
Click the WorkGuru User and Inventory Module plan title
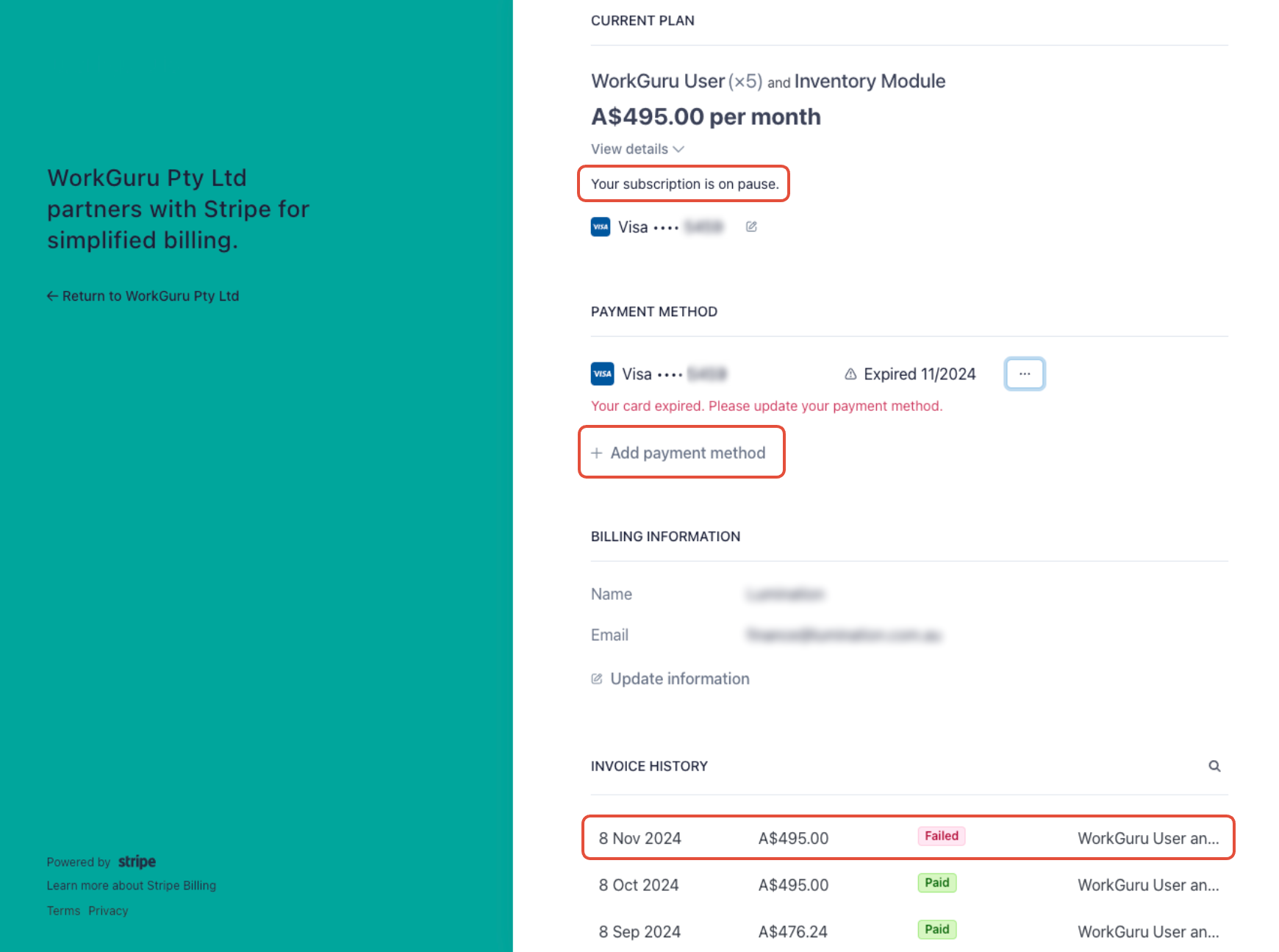point(768,81)
